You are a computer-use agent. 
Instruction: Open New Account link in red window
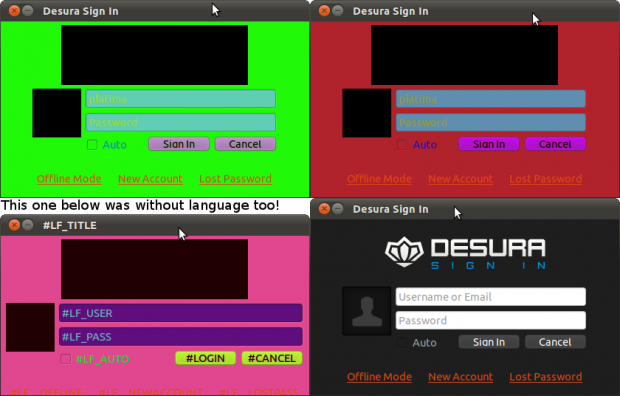(460, 179)
